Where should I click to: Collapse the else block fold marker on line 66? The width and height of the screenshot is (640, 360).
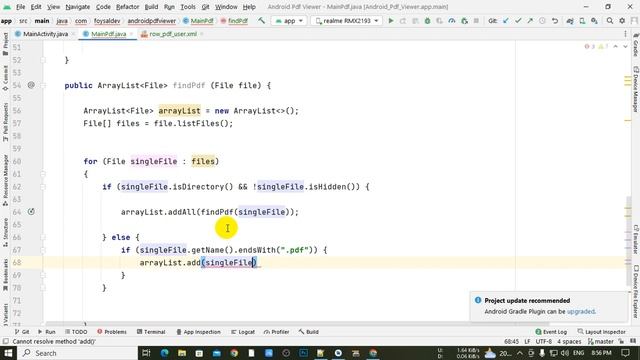43,237
